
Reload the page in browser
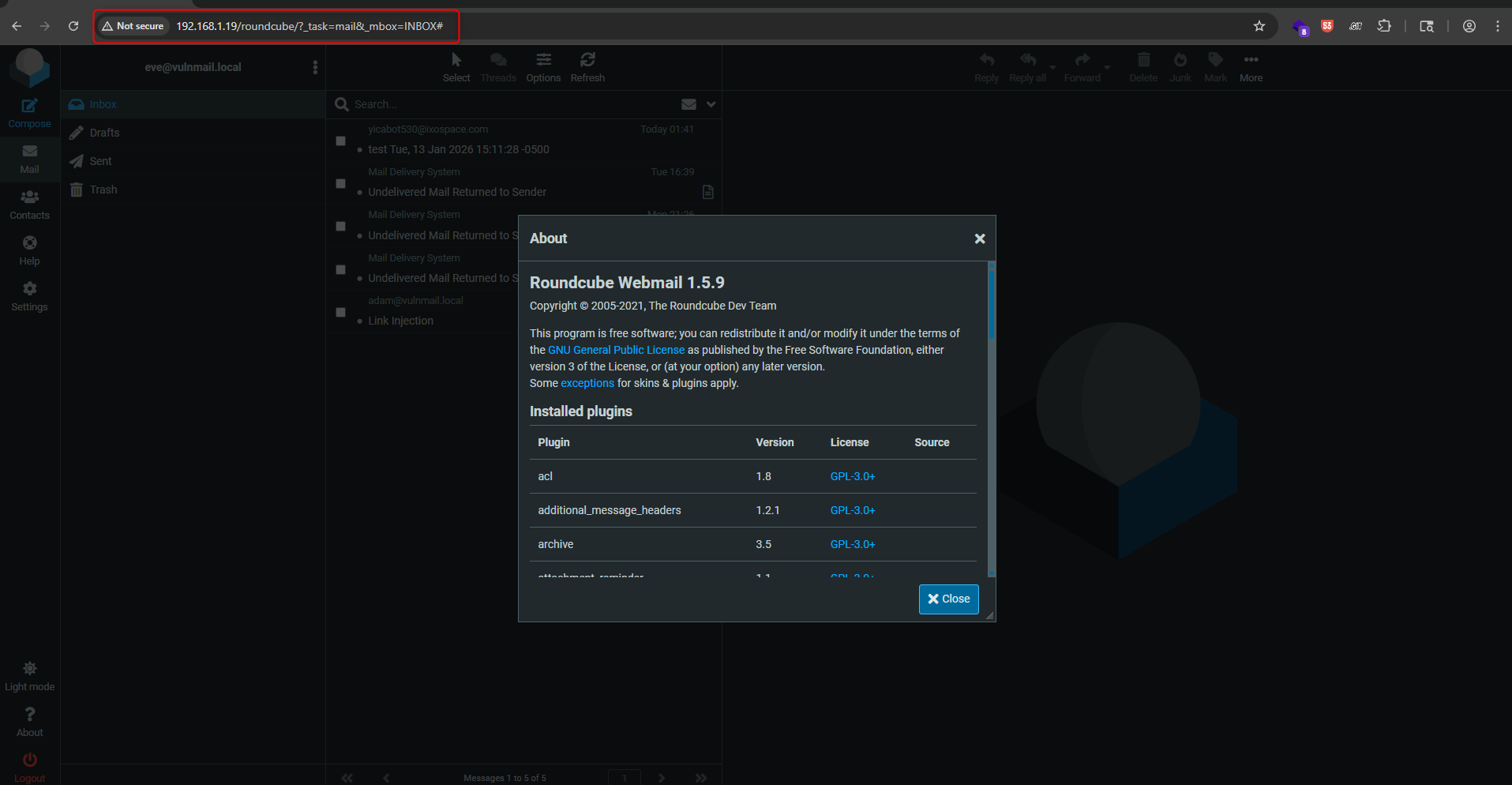(73, 26)
